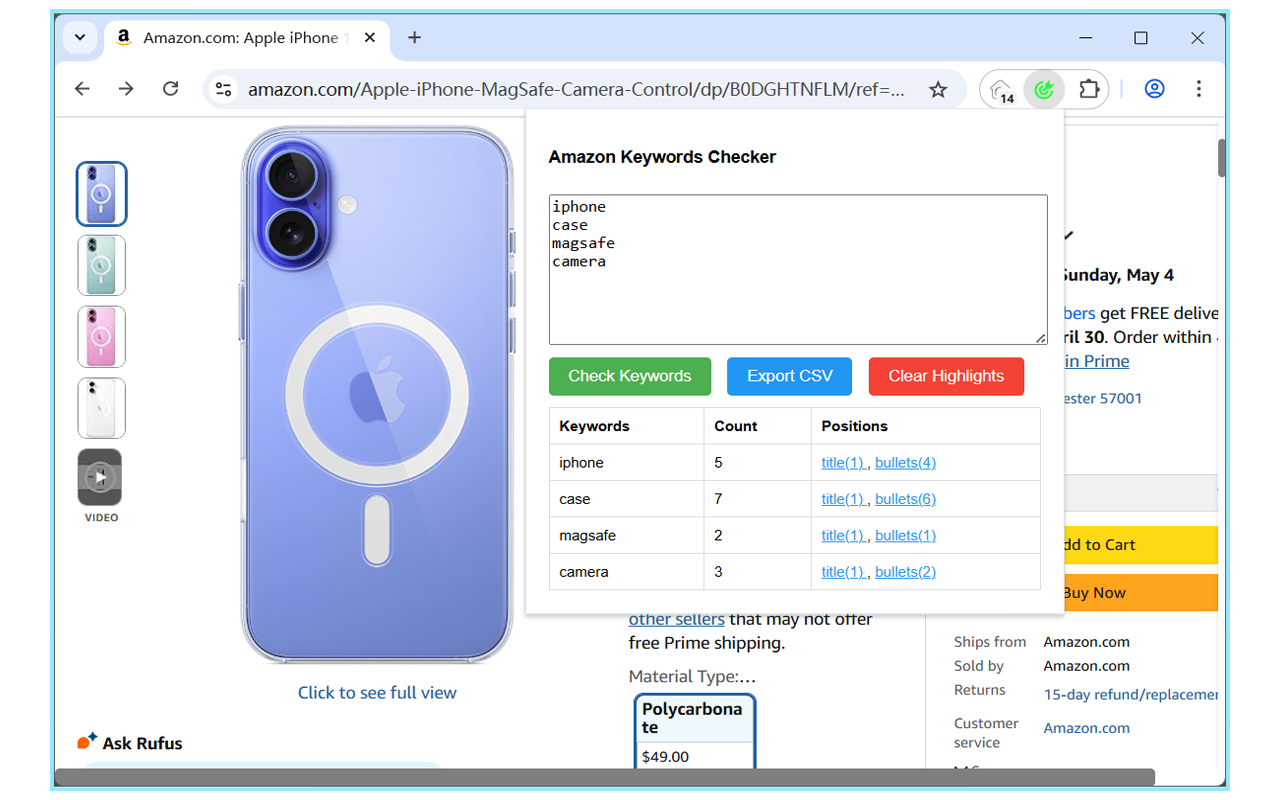Select the teal case thumbnail
Viewport: 1280px width, 800px height.
point(102,266)
